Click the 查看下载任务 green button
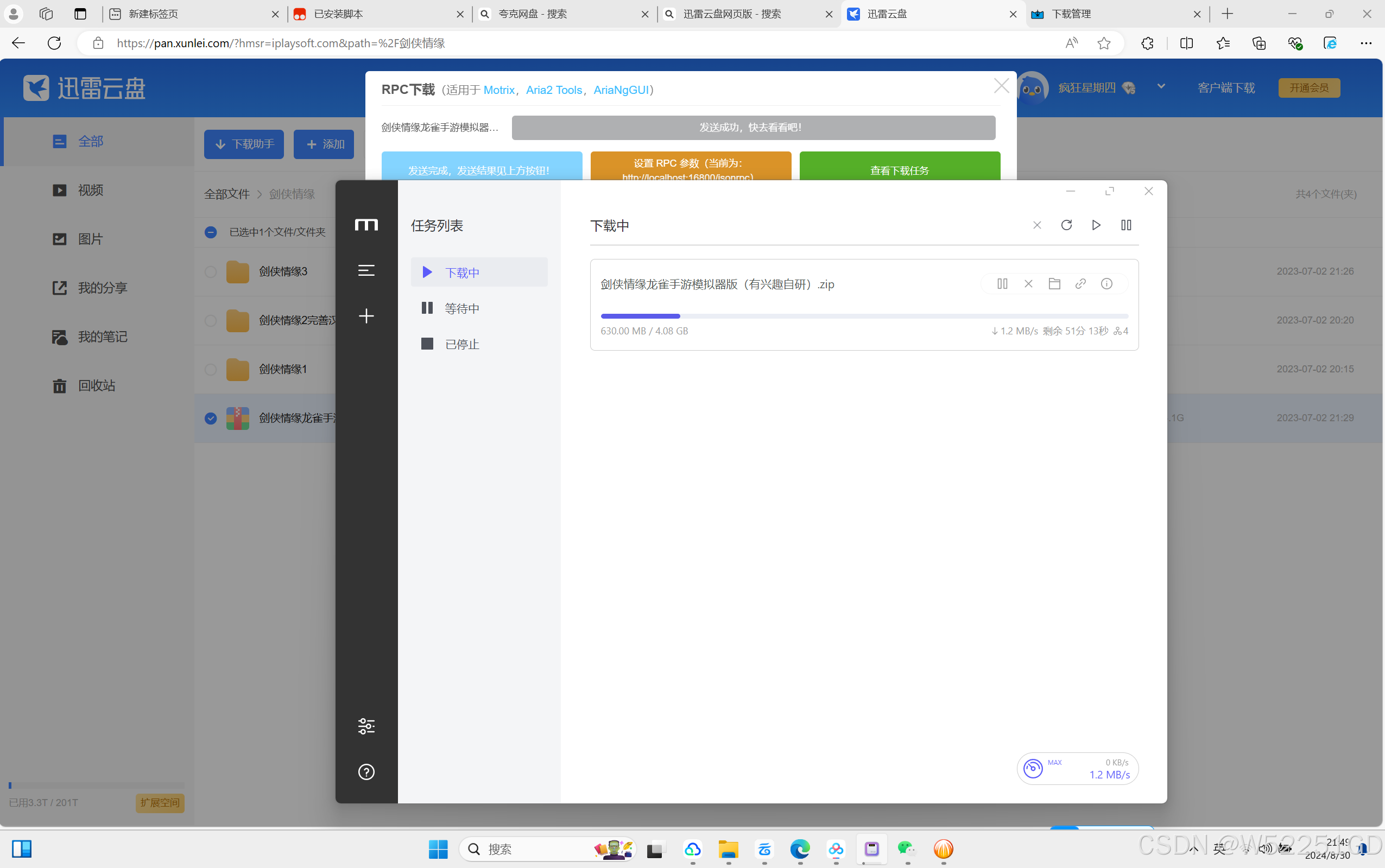This screenshot has height=868, width=1385. [x=900, y=167]
